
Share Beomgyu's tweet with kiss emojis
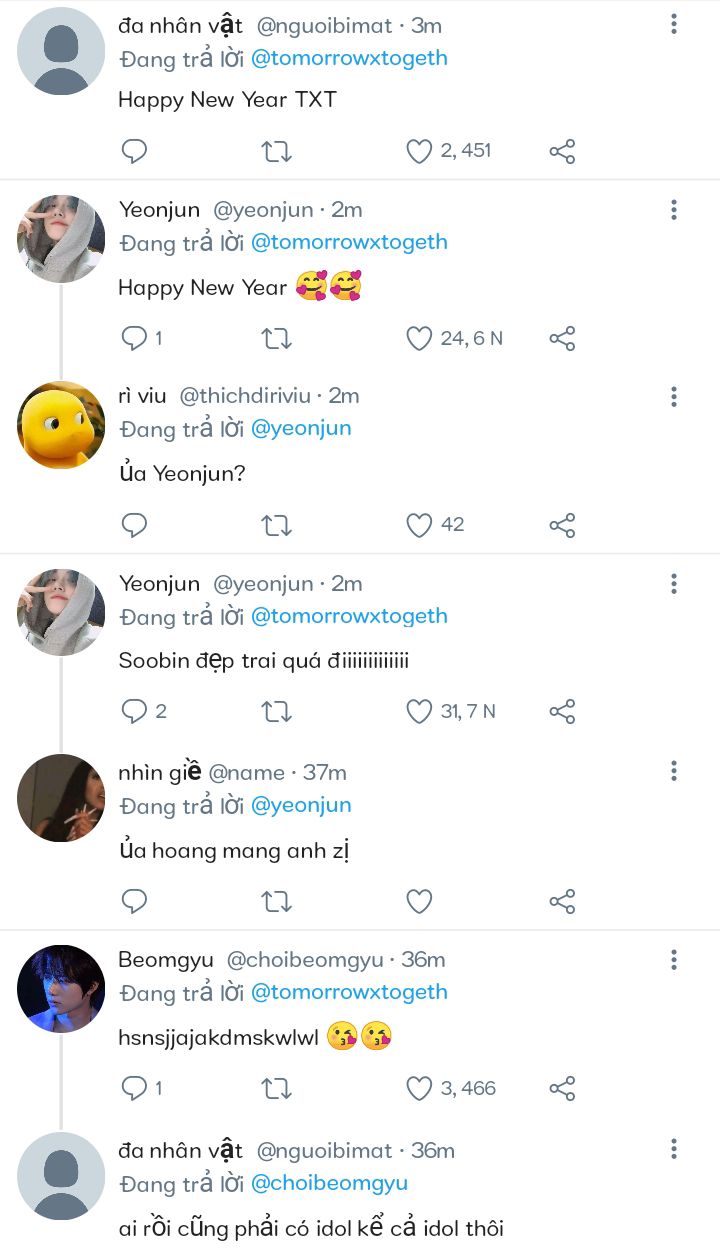click(x=562, y=1088)
